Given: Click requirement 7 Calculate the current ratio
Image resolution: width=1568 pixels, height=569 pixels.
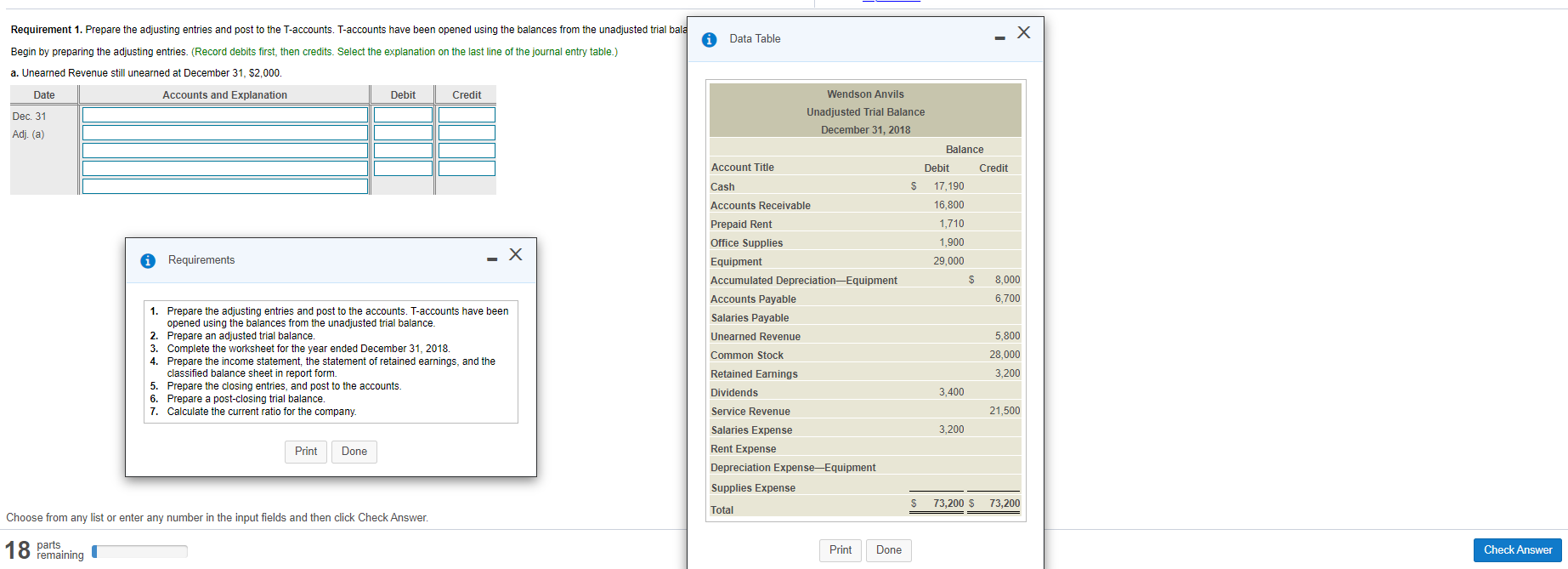Looking at the screenshot, I should 261,412.
